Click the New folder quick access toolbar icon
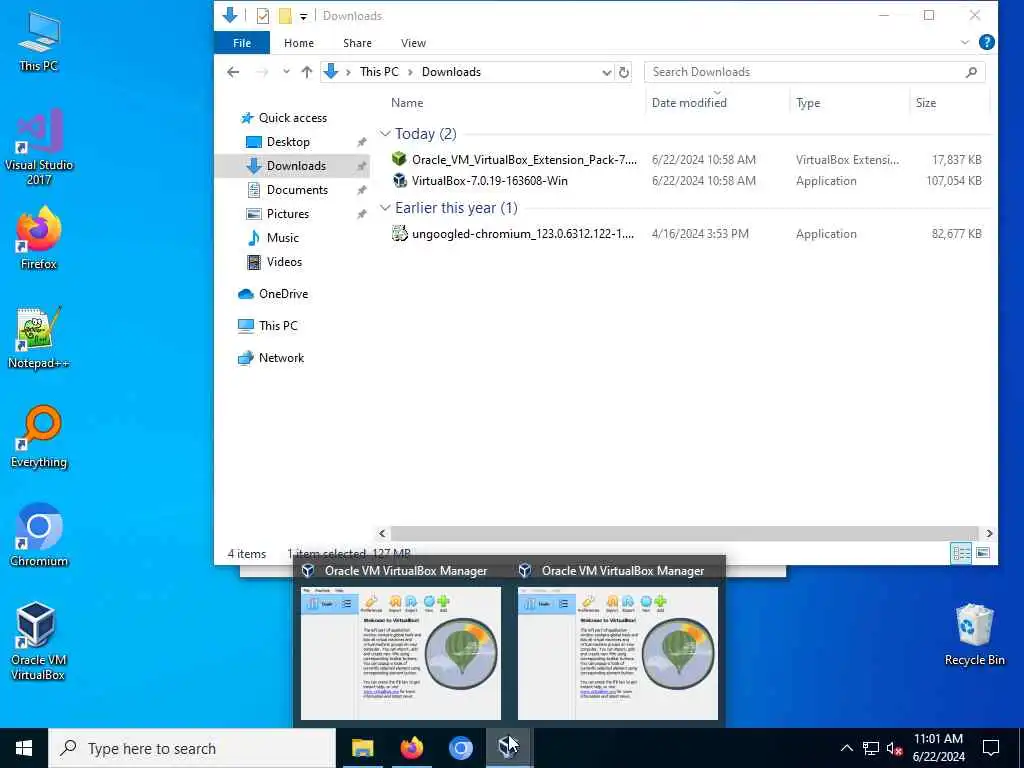1024x768 pixels. pos(285,16)
